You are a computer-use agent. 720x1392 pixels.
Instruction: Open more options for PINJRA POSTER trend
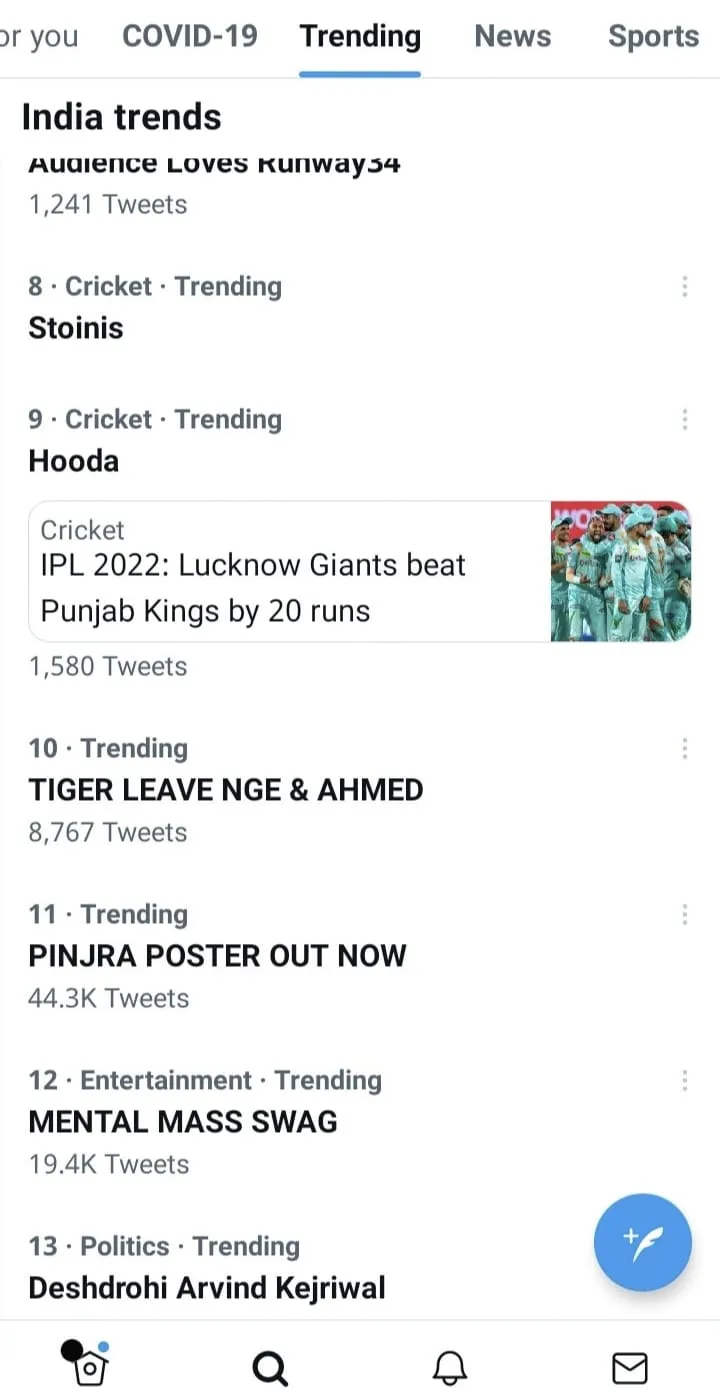684,915
